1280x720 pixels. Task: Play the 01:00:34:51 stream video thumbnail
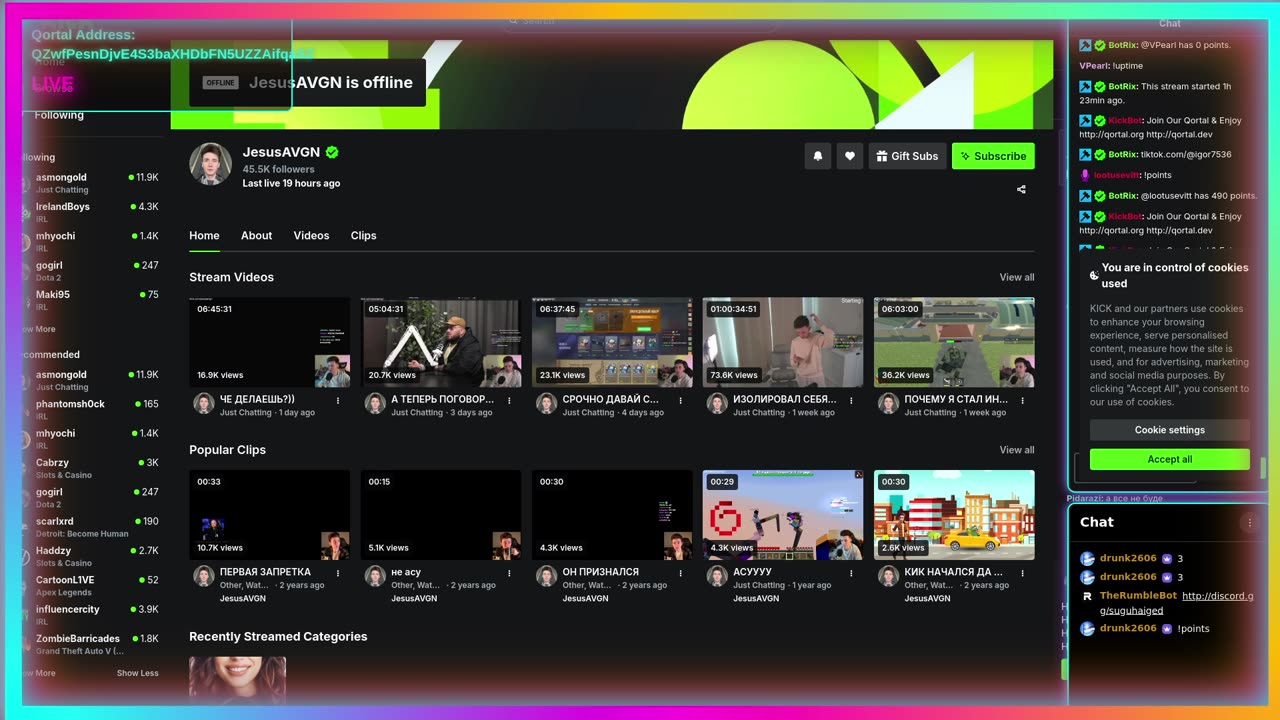click(x=783, y=342)
